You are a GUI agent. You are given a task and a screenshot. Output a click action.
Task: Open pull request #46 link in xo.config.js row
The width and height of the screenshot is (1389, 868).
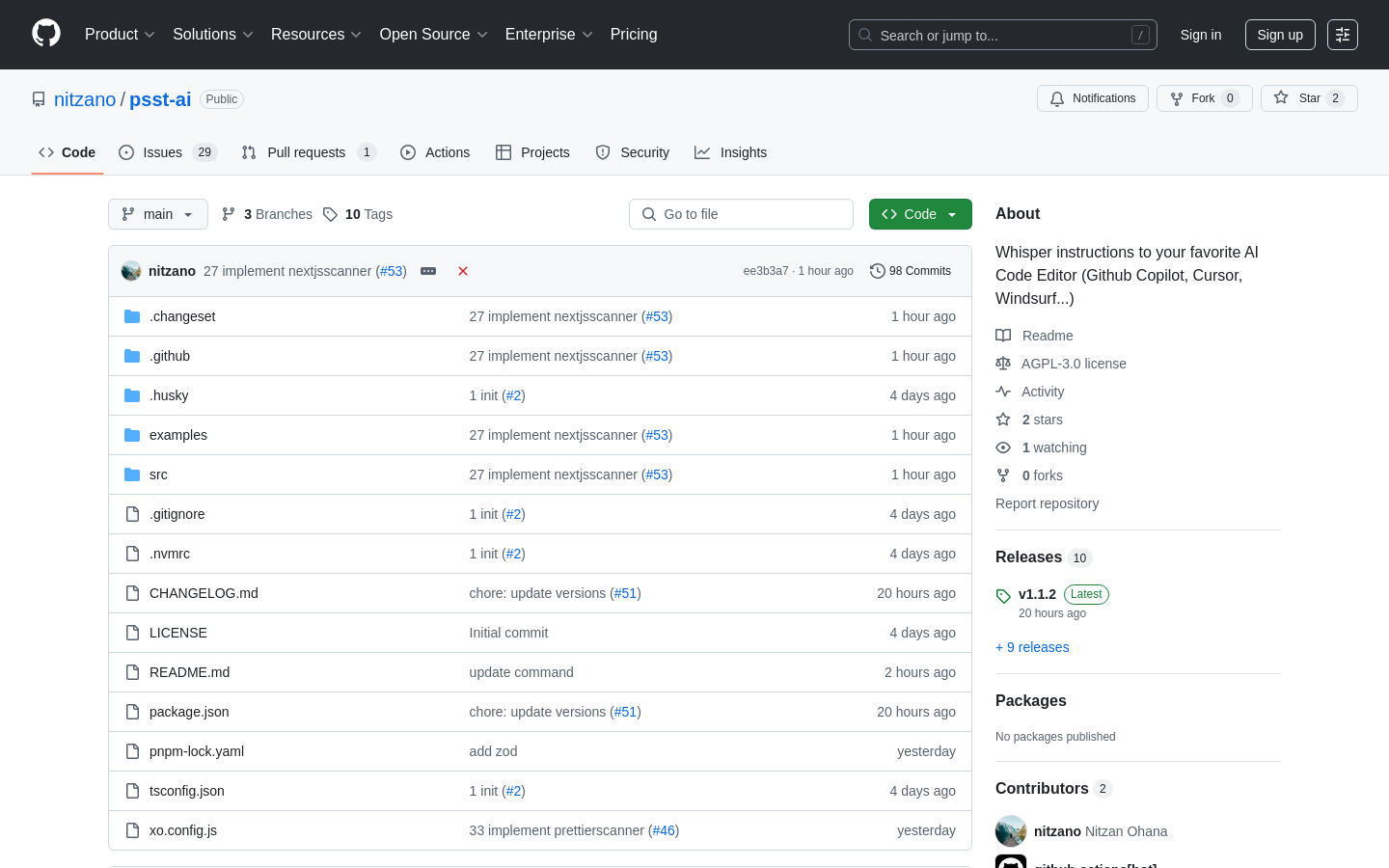coord(664,830)
